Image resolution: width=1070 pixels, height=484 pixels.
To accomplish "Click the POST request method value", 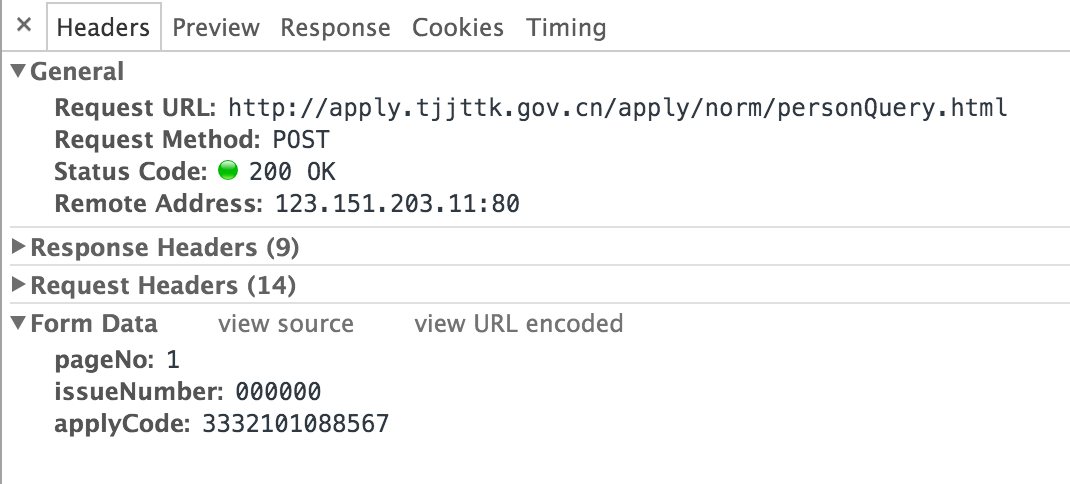I will (x=300, y=139).
